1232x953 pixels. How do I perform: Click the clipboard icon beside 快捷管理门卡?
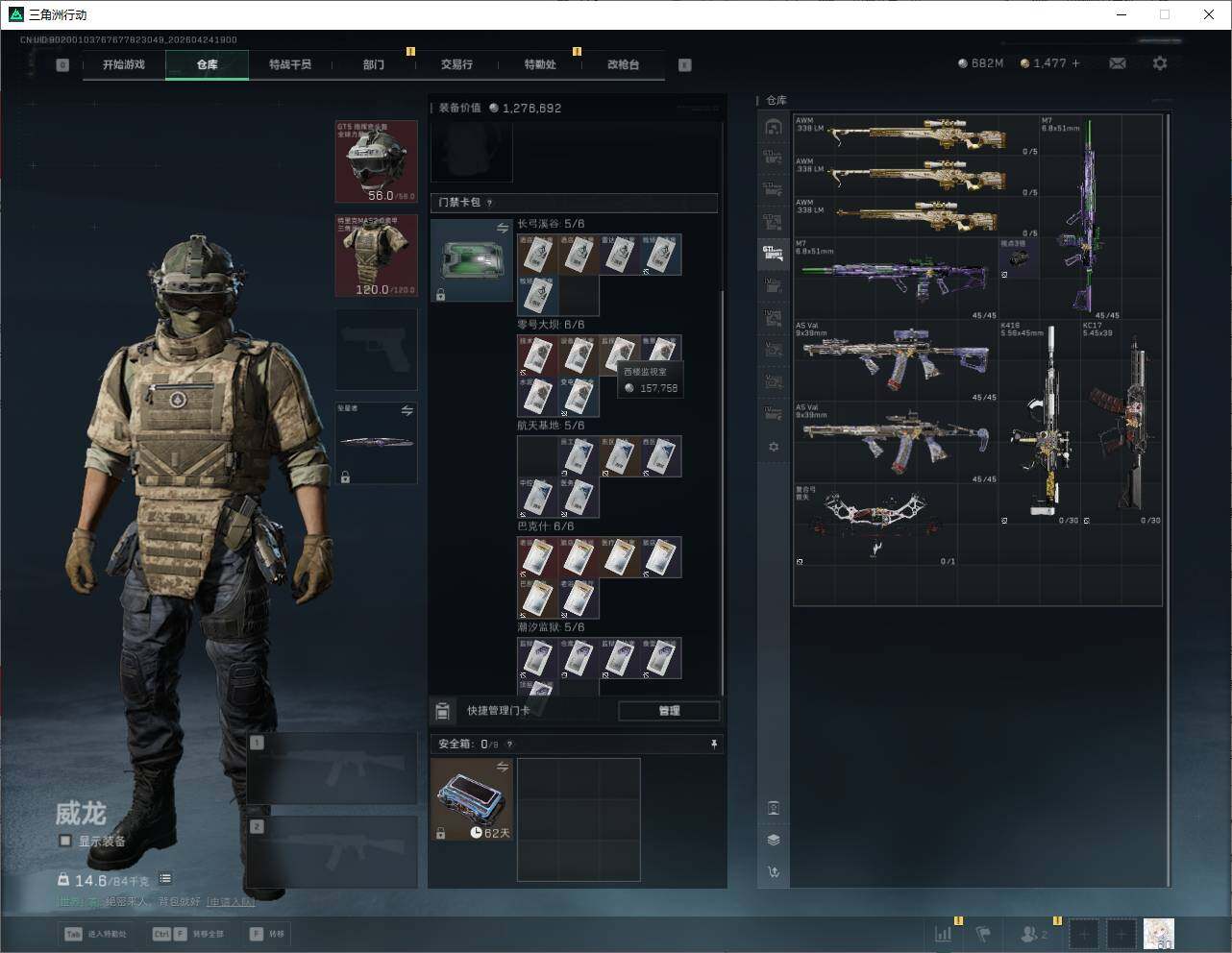tap(442, 711)
